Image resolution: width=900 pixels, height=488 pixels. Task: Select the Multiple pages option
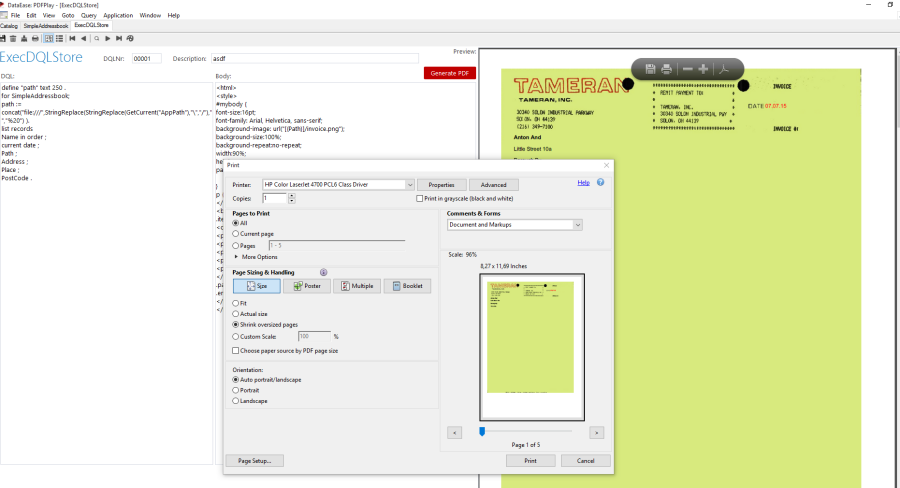point(357,286)
